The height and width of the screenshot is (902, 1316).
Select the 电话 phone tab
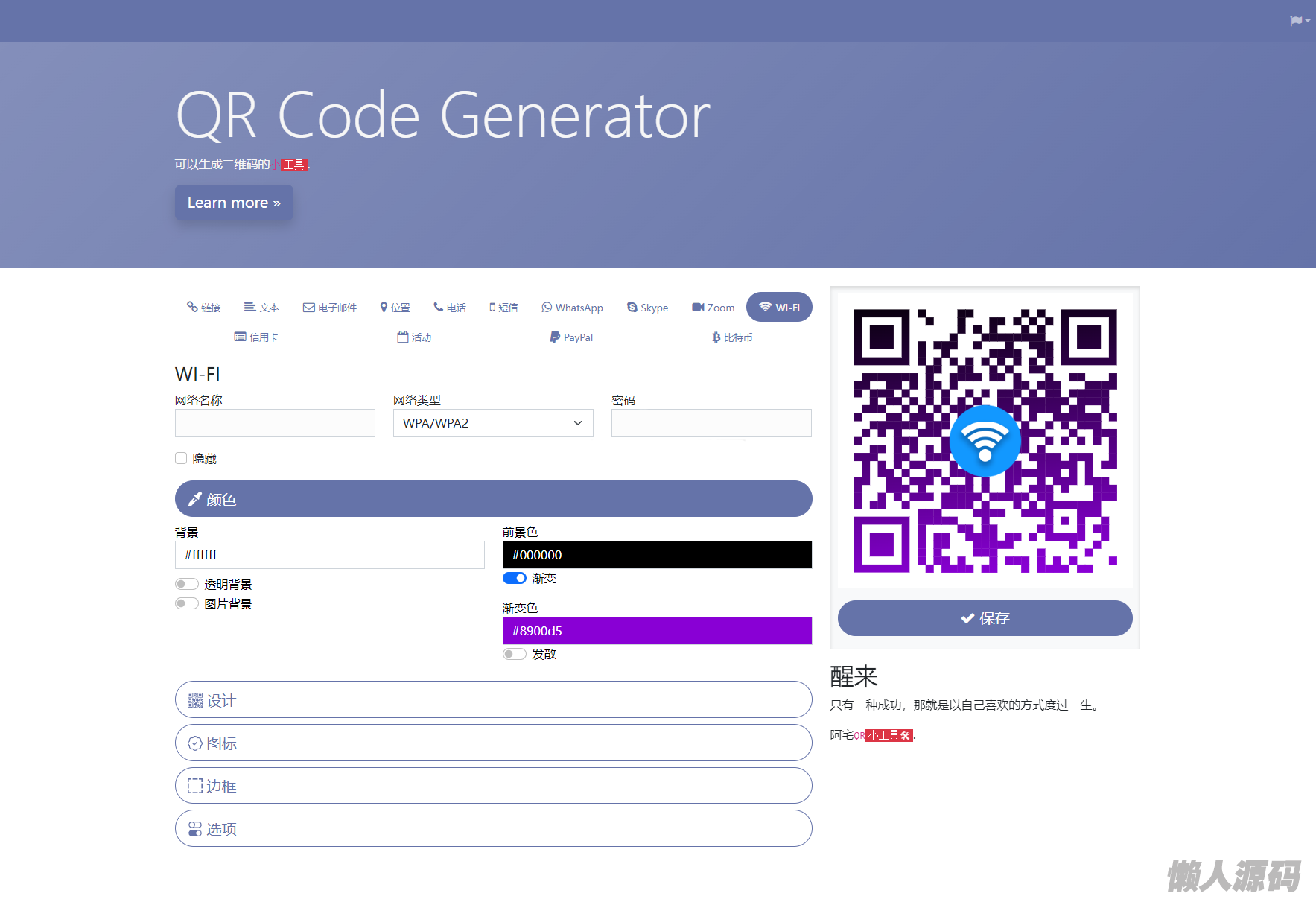click(450, 308)
